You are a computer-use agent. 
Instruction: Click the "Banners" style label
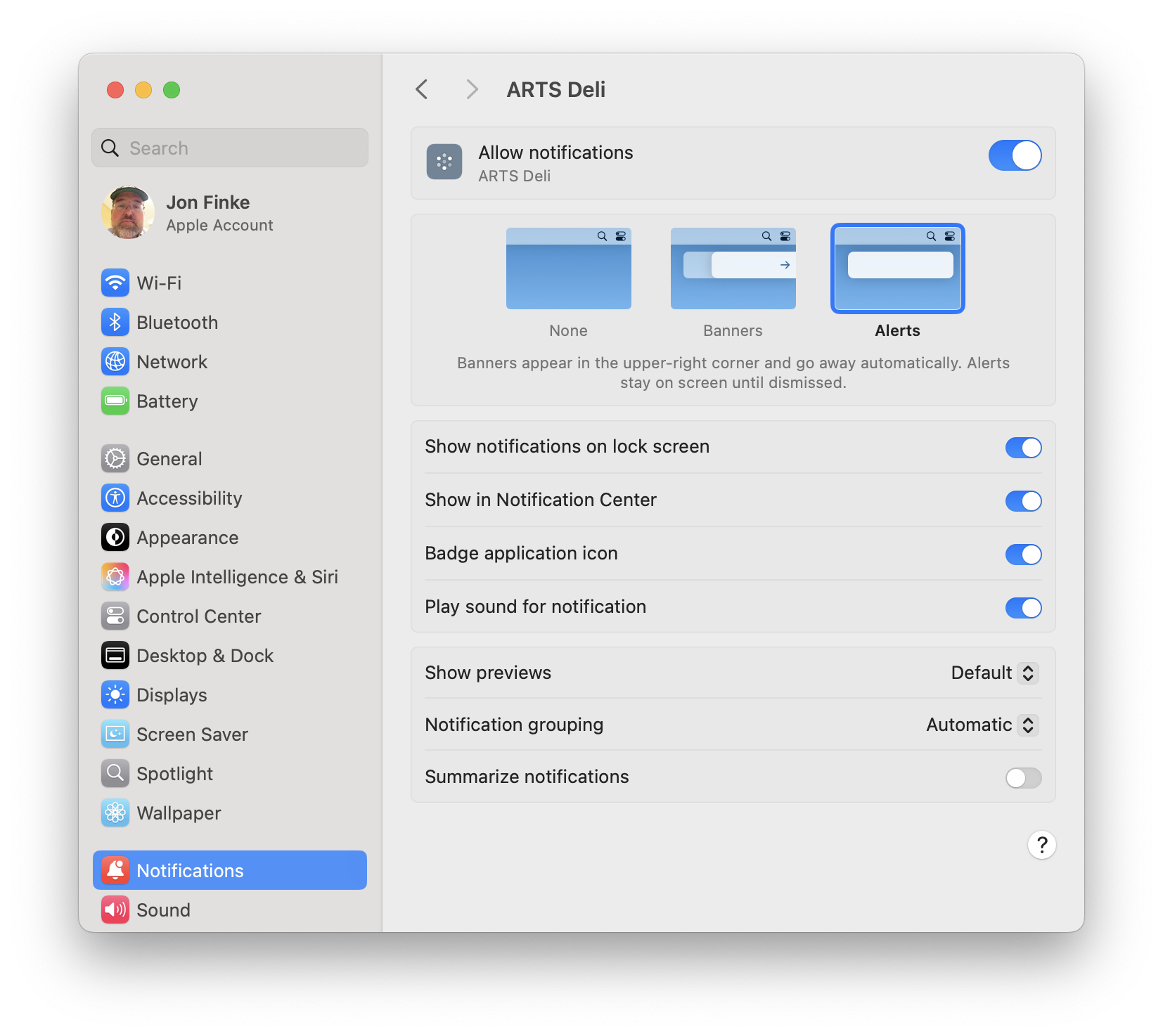(733, 331)
